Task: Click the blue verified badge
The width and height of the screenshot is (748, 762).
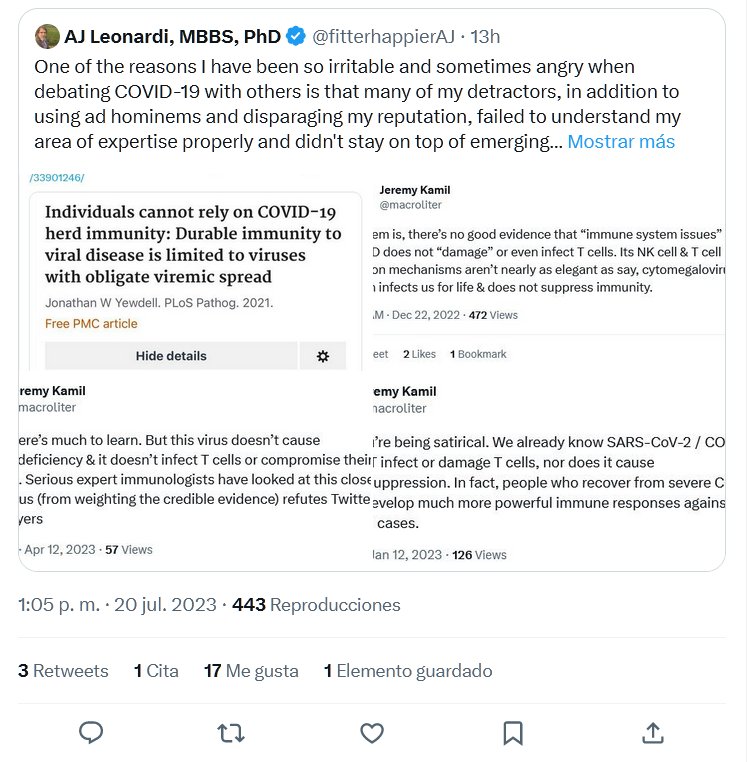Action: point(296,37)
